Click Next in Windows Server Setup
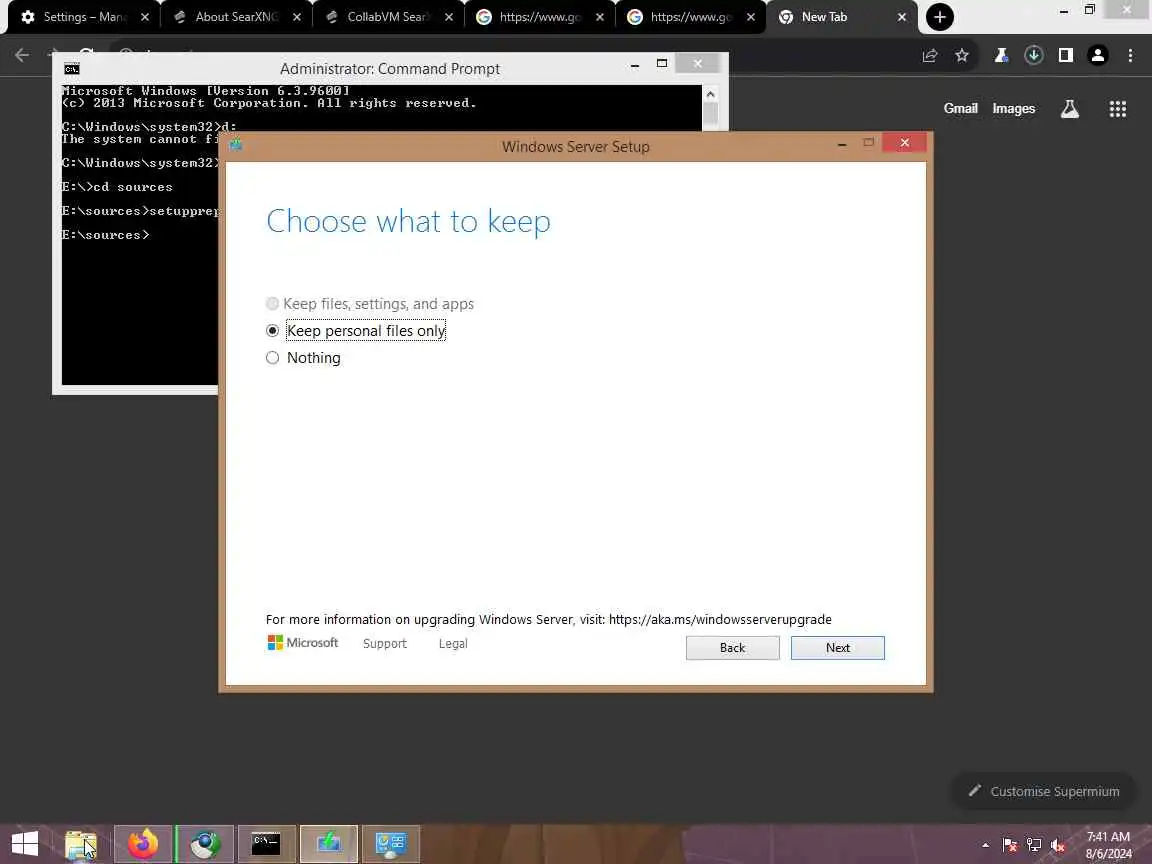Image resolution: width=1152 pixels, height=864 pixels. (838, 647)
